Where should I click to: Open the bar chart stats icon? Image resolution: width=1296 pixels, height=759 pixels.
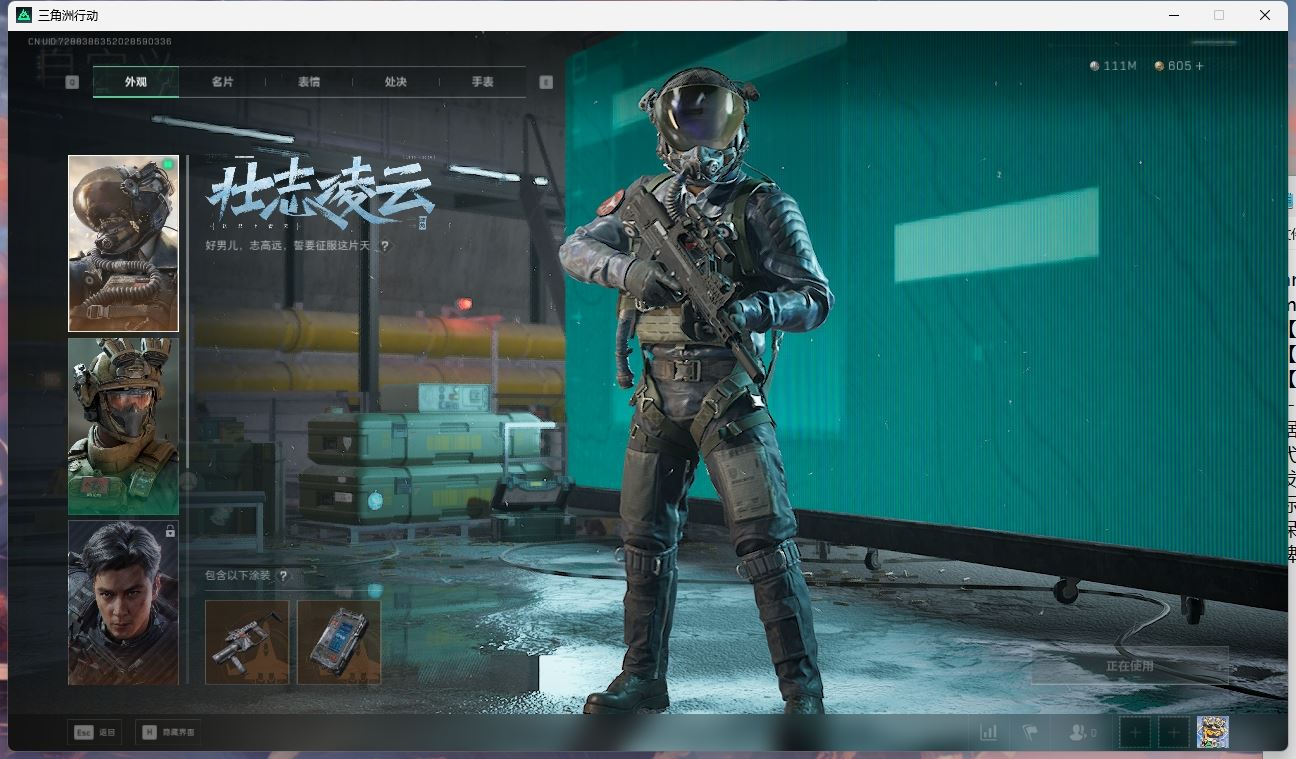click(x=988, y=732)
